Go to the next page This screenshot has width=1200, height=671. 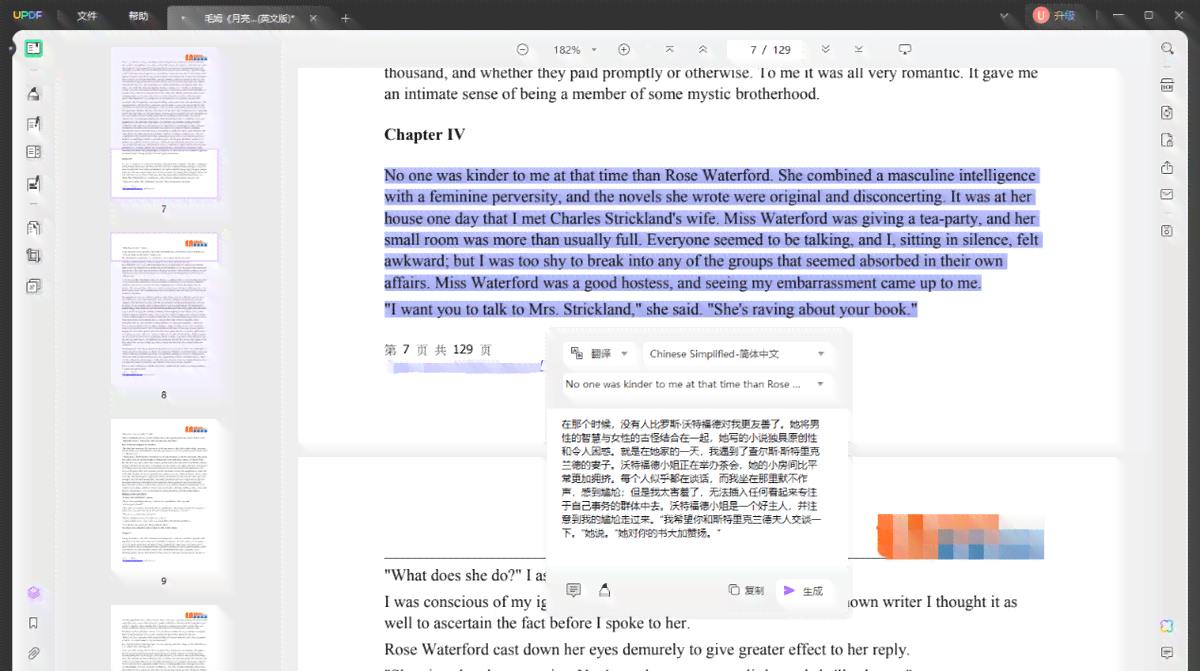[x=825, y=49]
